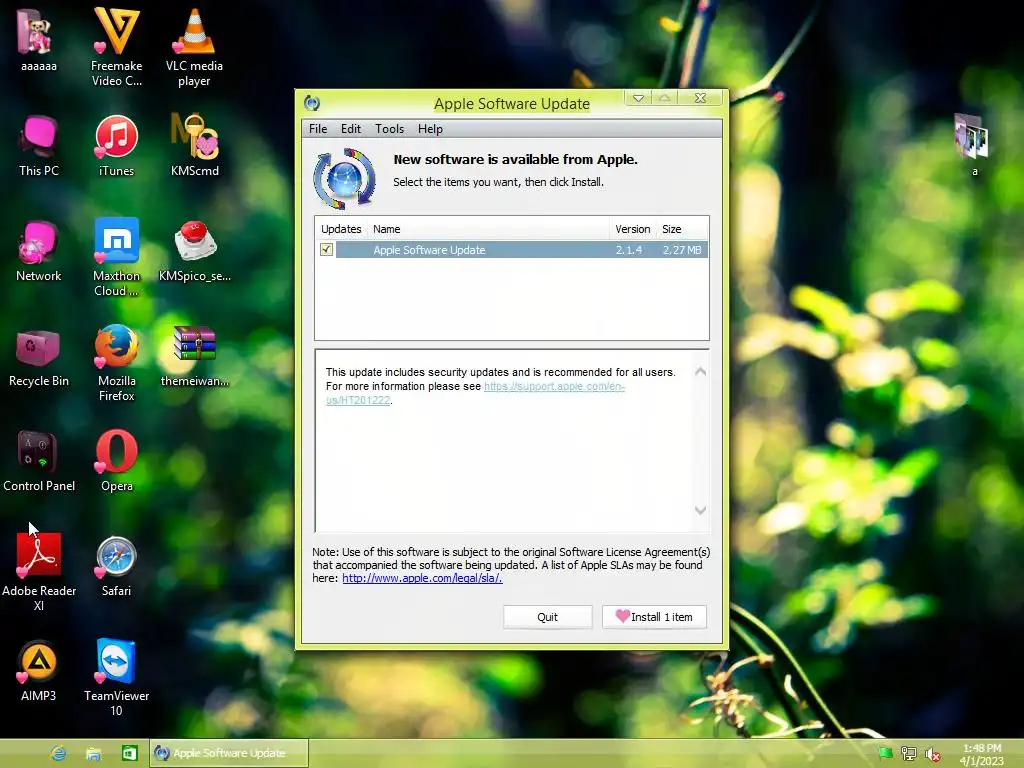Click size value 2.27 MB
This screenshot has width=1024, height=768.
(x=682, y=250)
